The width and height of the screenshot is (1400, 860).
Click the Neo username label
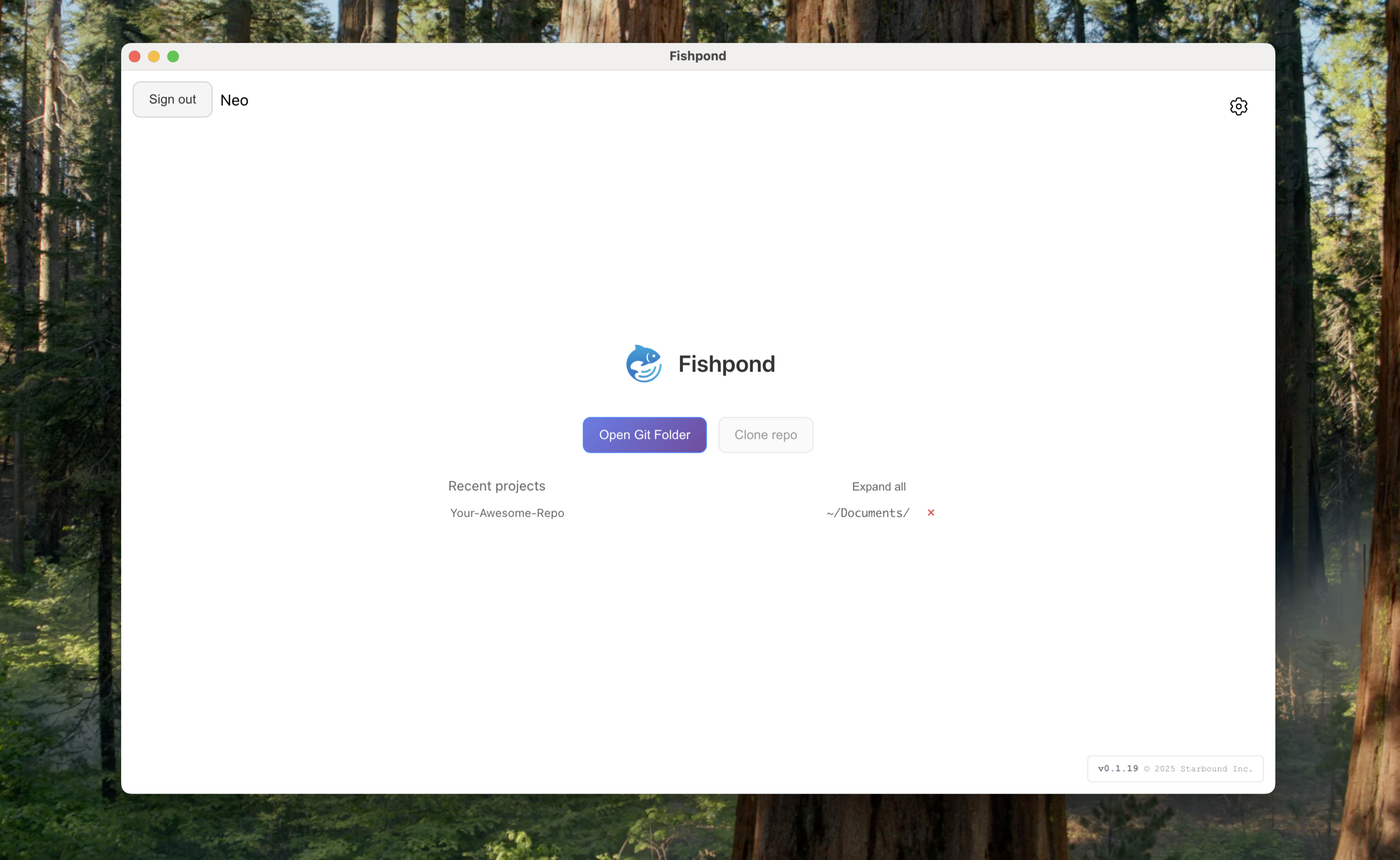point(234,100)
